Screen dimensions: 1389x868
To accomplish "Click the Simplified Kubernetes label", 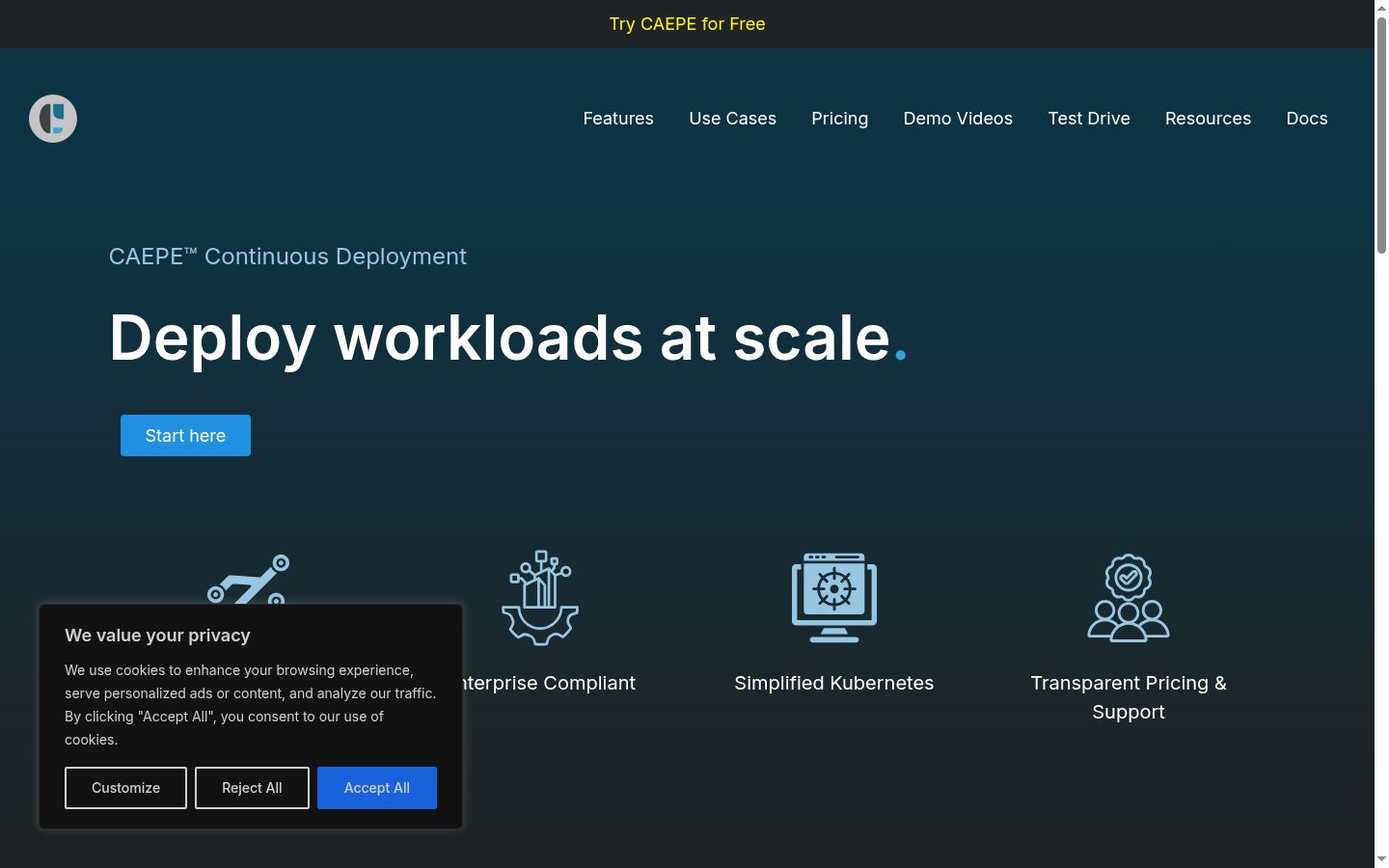I will pyautogui.click(x=834, y=683).
